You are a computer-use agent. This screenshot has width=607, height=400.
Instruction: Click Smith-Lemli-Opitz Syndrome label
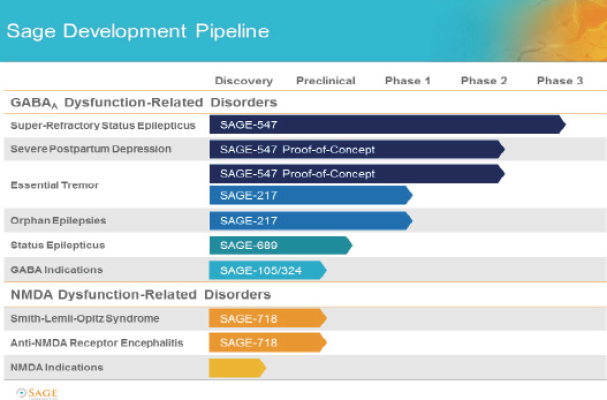point(85,318)
